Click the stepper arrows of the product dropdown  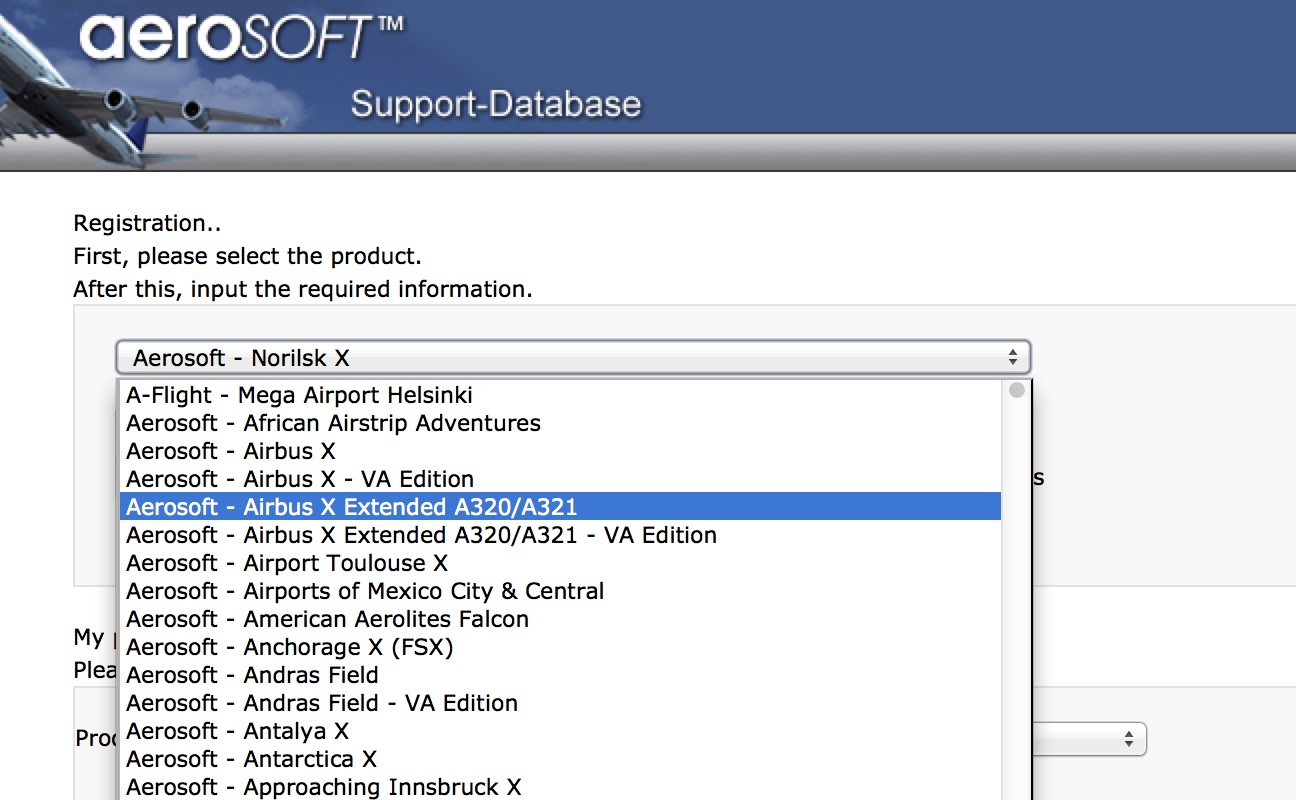(x=1012, y=358)
